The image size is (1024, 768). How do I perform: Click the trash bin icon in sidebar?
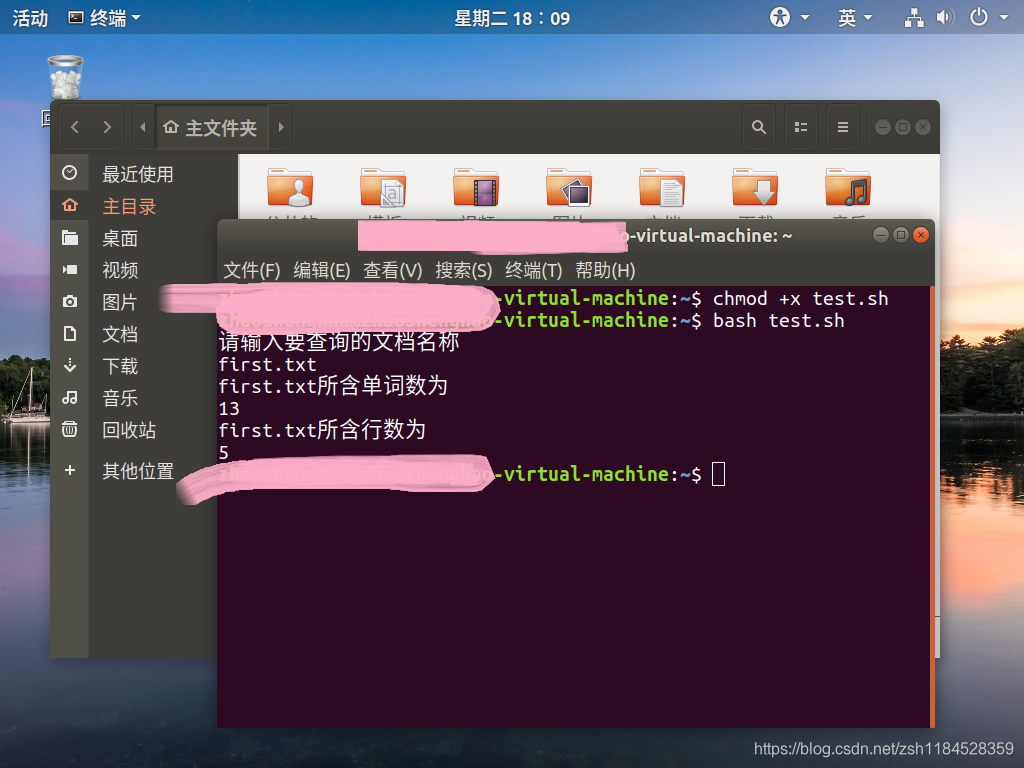[70, 429]
